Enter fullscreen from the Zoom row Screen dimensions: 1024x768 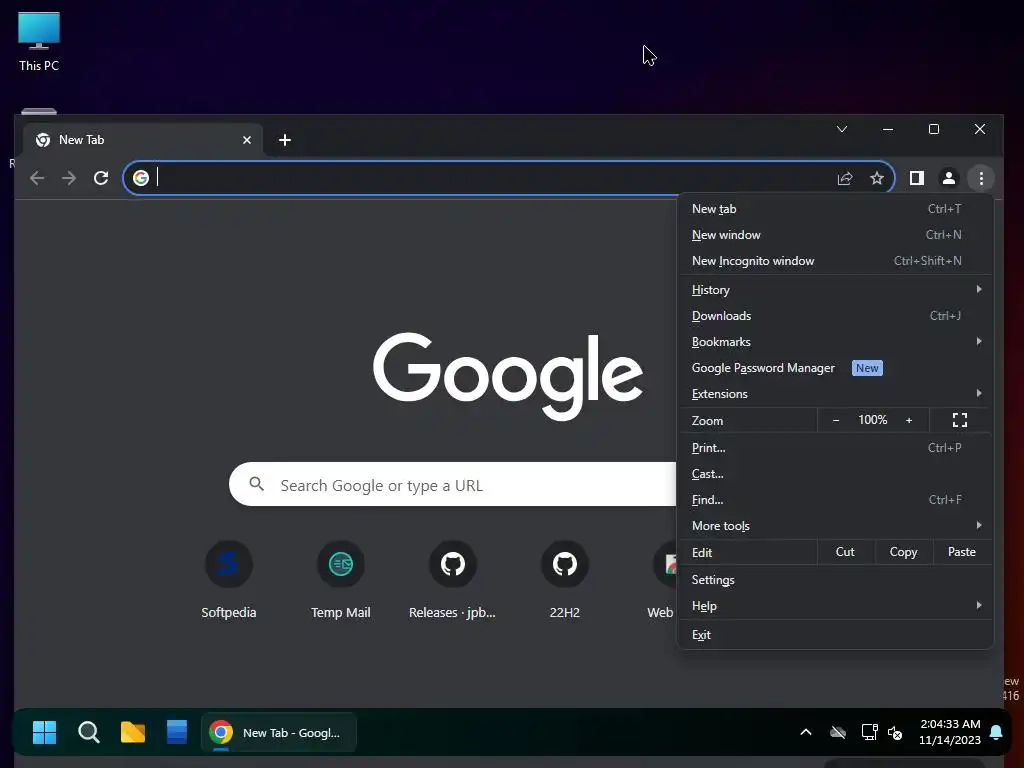[x=960, y=420]
